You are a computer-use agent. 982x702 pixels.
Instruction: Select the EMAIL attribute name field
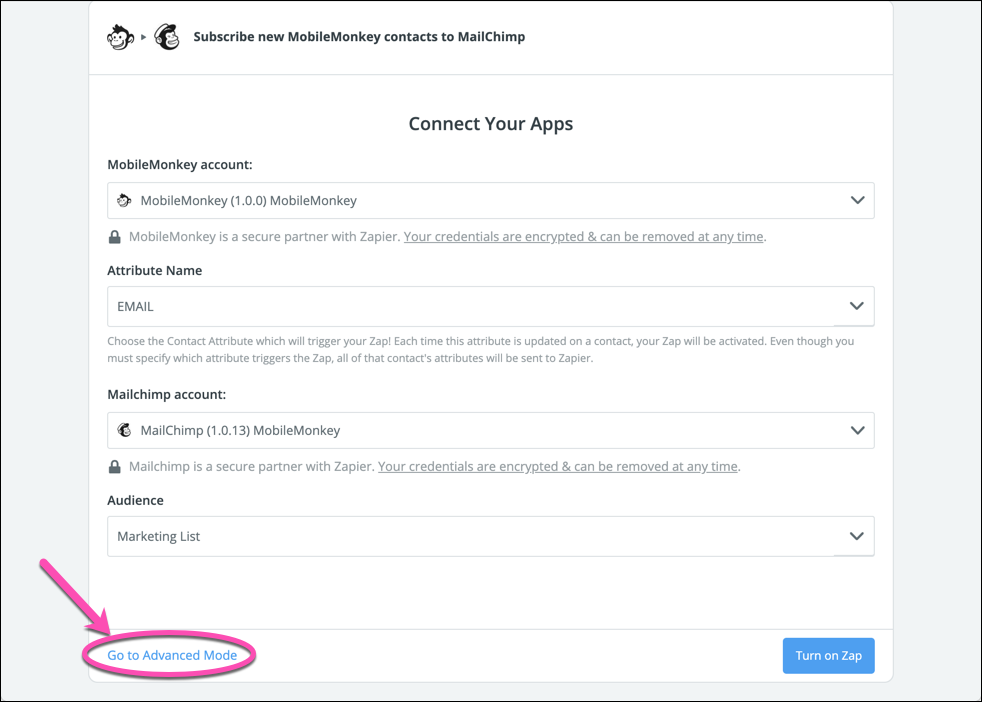pos(470,306)
